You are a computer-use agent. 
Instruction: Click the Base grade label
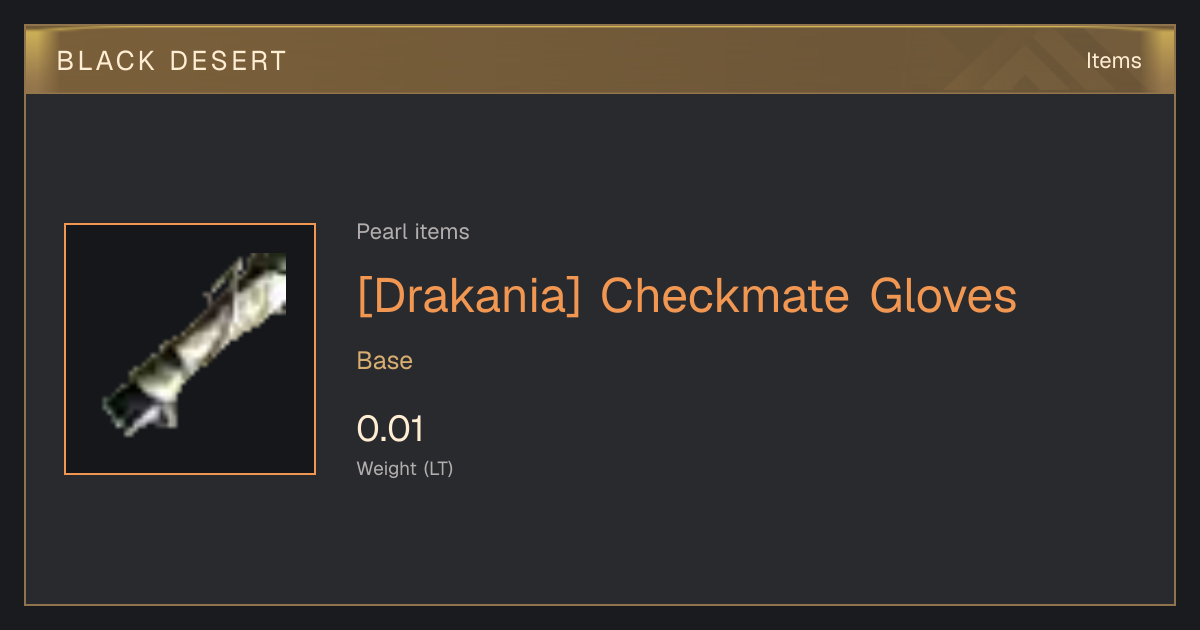pos(385,361)
